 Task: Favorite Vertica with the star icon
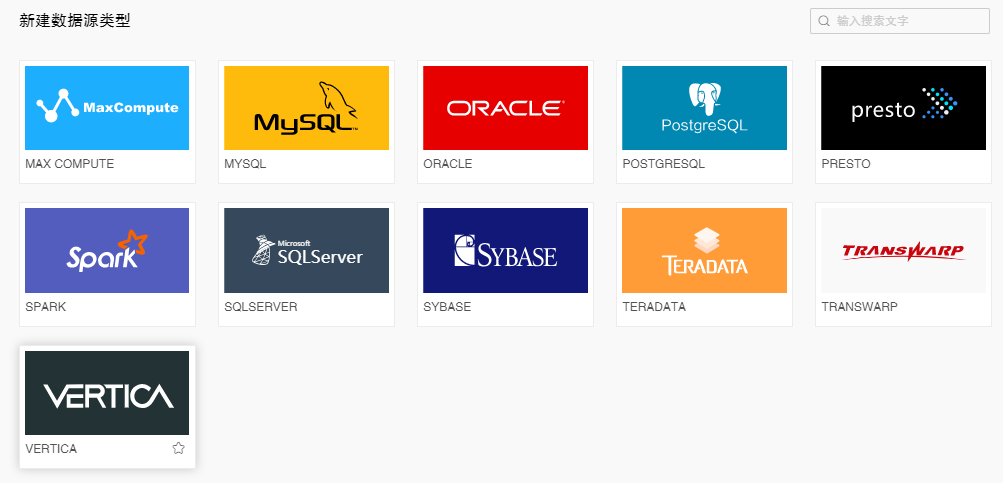178,448
